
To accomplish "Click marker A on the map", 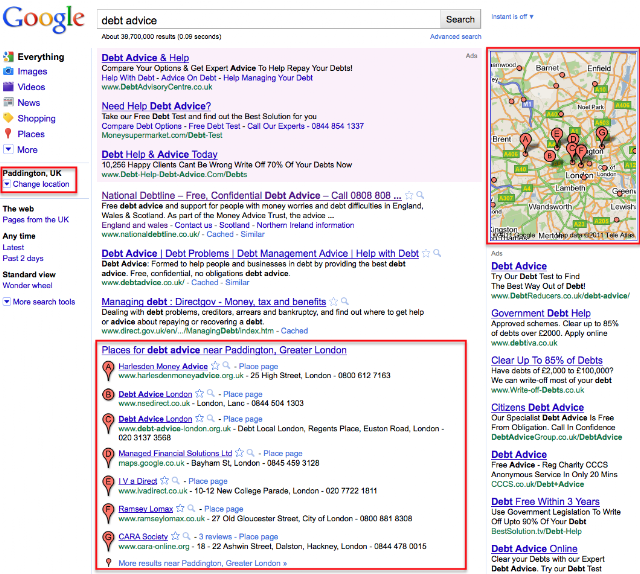I will 526,143.
